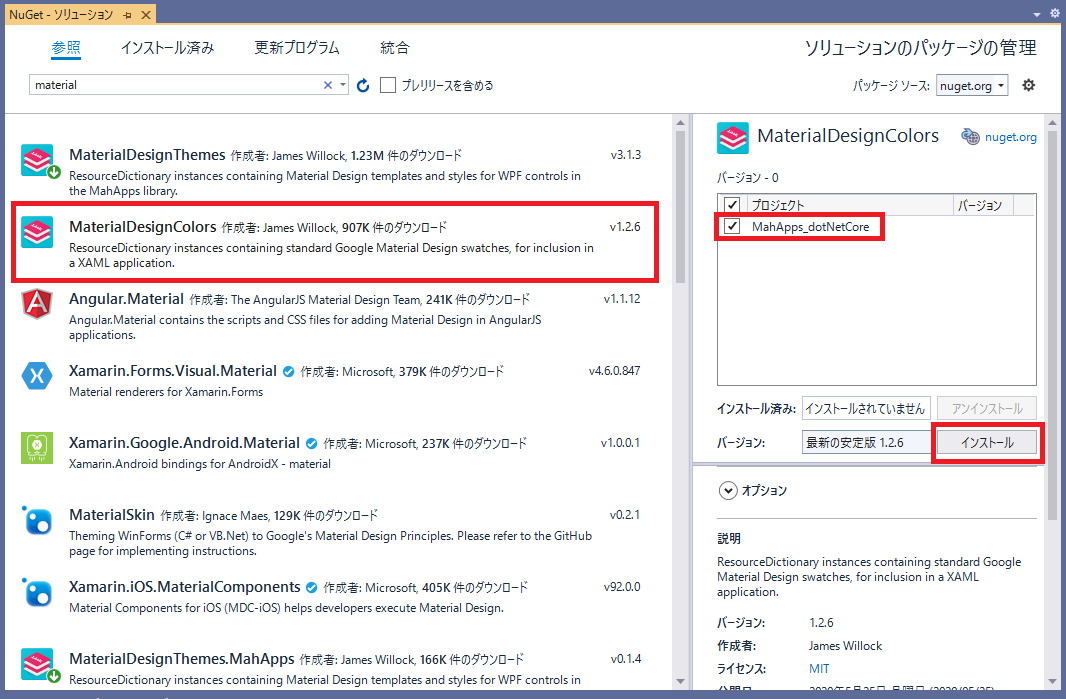Expand the オプション section
Viewport: 1066px width, 699px height.
(x=727, y=490)
